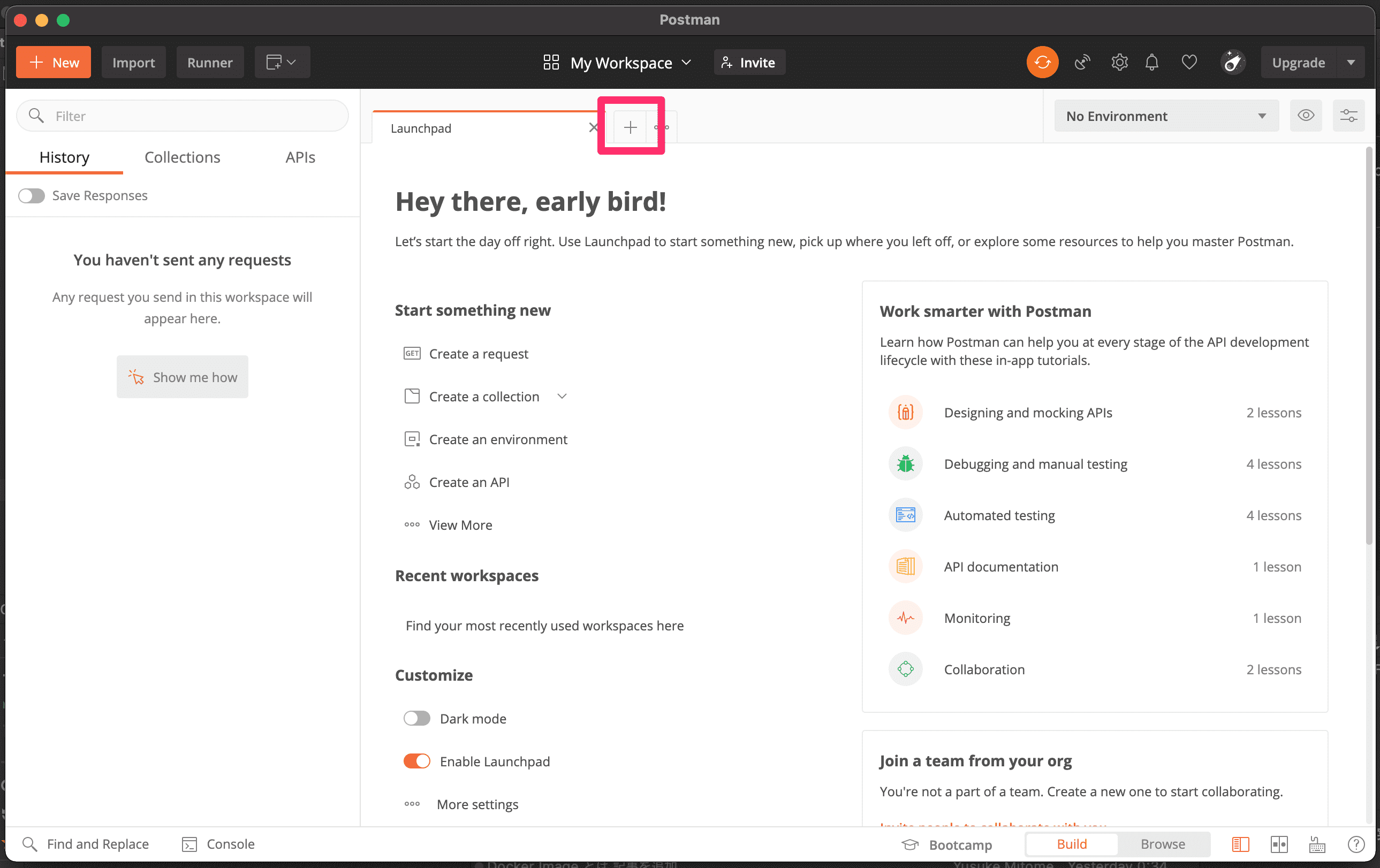The image size is (1380, 868).
Task: Click the Create an environment icon
Action: click(412, 439)
